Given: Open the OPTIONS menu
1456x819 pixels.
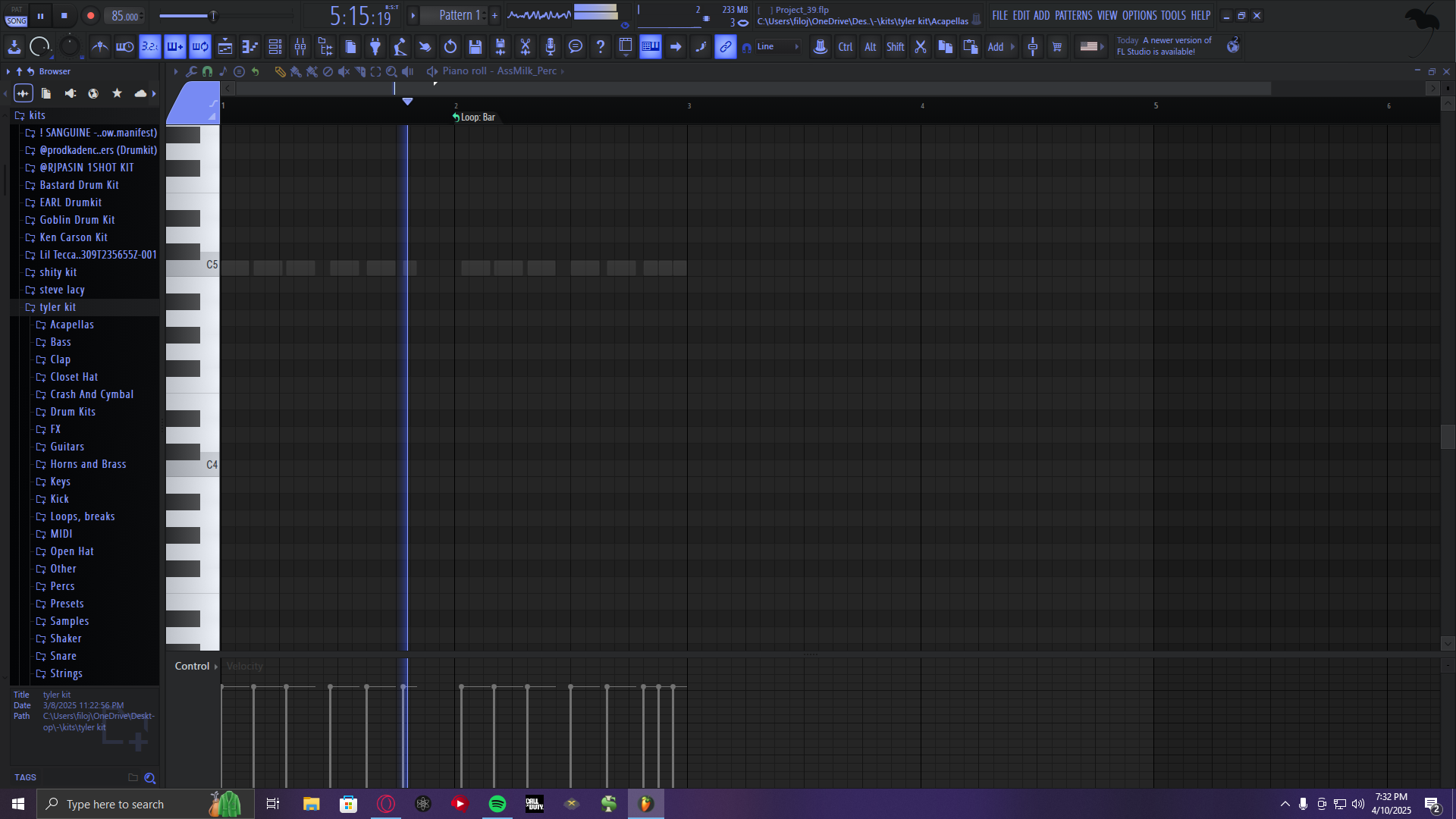Looking at the screenshot, I should 1139,15.
